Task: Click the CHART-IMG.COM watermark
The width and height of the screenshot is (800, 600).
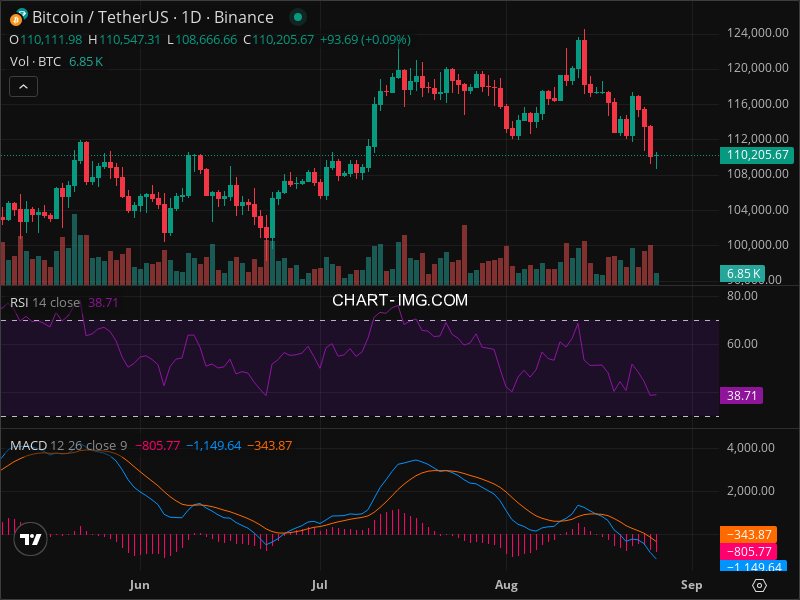Action: (x=400, y=299)
